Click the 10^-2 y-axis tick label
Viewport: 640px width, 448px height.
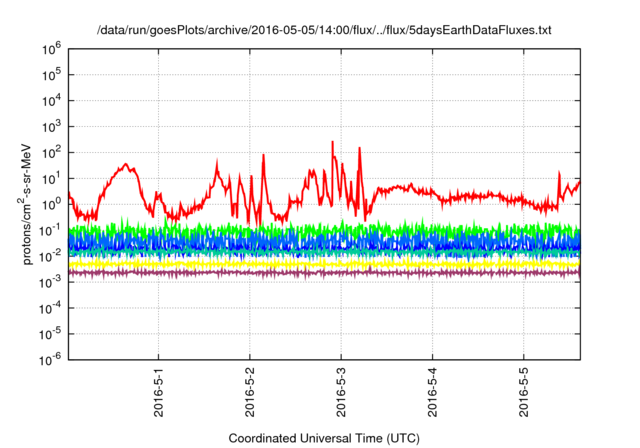[x=51, y=256]
